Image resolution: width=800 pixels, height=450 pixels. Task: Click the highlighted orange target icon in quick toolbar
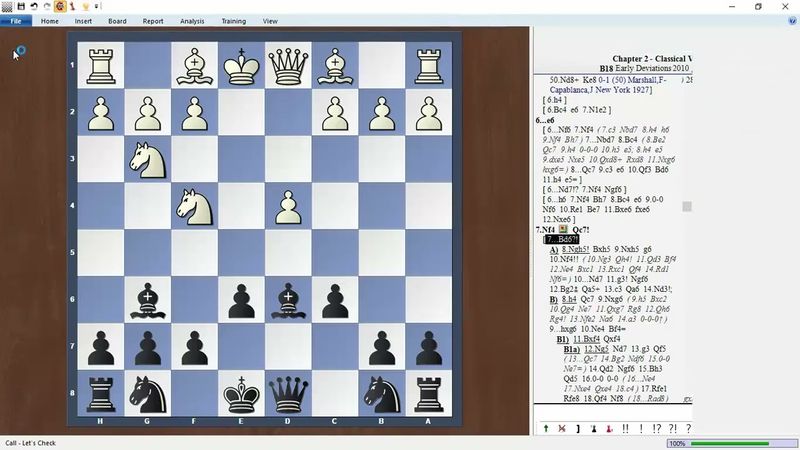coord(59,6)
